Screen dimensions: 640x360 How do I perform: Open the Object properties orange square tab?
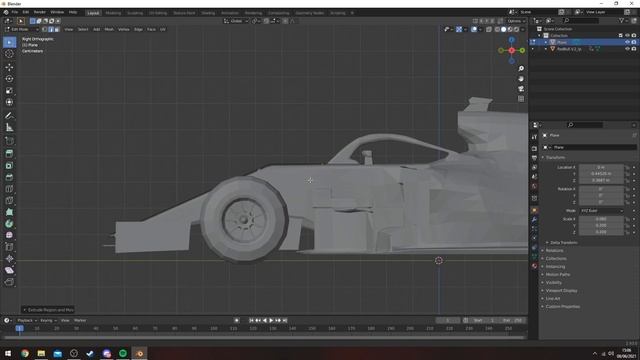click(x=534, y=210)
